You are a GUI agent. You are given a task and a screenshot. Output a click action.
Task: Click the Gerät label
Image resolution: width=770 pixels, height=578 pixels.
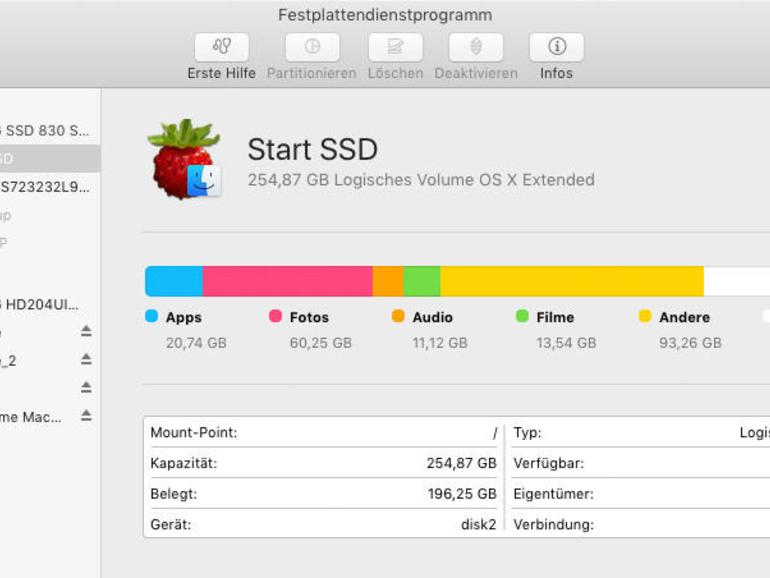[170, 524]
